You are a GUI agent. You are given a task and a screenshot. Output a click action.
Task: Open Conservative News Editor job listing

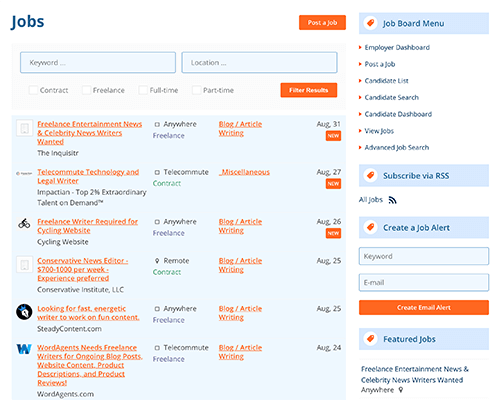[83, 269]
